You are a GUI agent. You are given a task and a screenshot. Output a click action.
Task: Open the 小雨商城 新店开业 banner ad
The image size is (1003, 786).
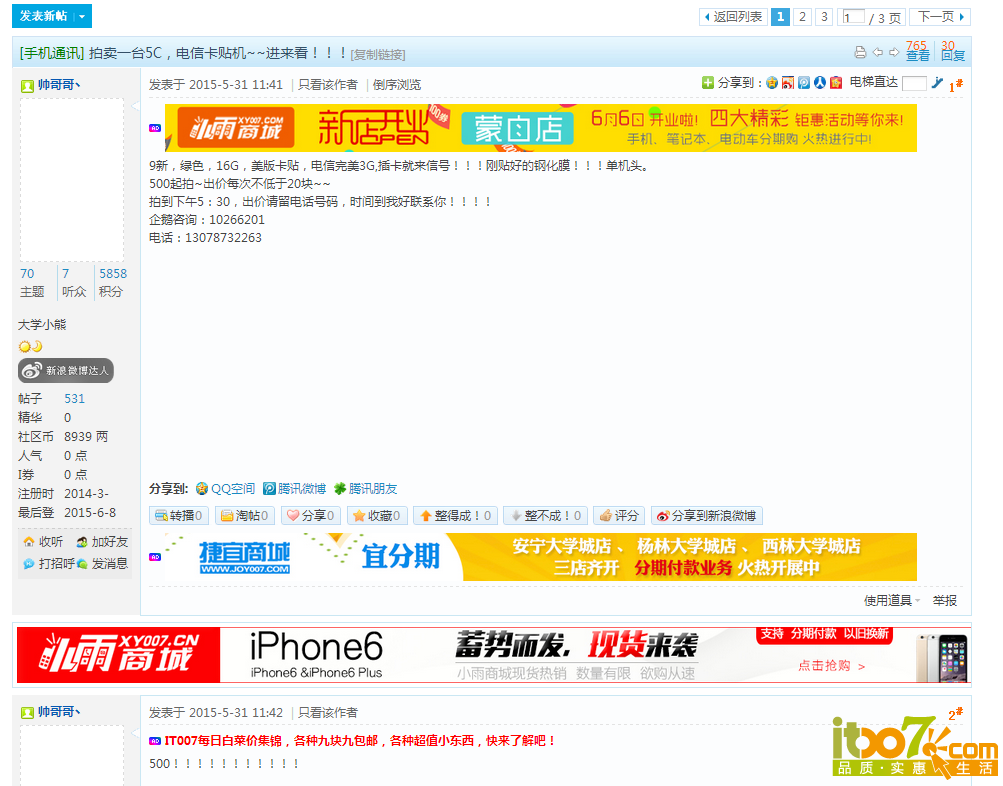[541, 128]
